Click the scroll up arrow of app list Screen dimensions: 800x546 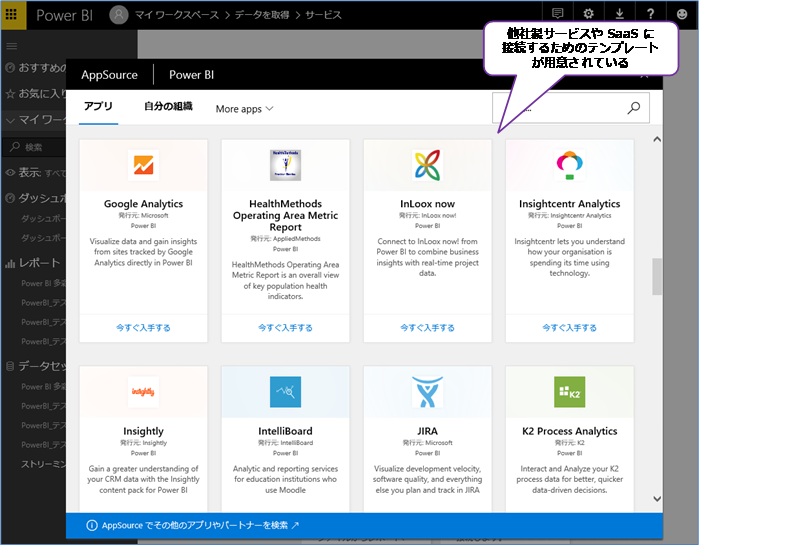point(657,139)
